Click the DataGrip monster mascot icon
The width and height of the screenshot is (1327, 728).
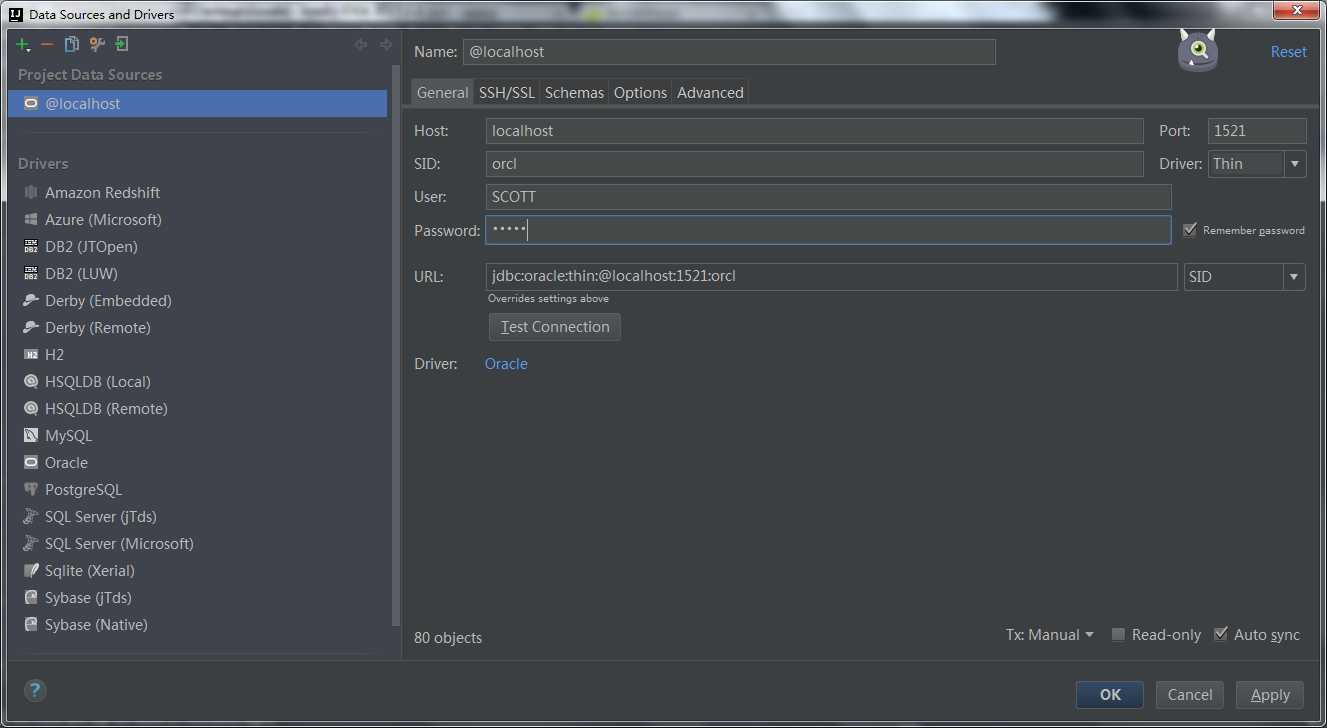[1197, 50]
